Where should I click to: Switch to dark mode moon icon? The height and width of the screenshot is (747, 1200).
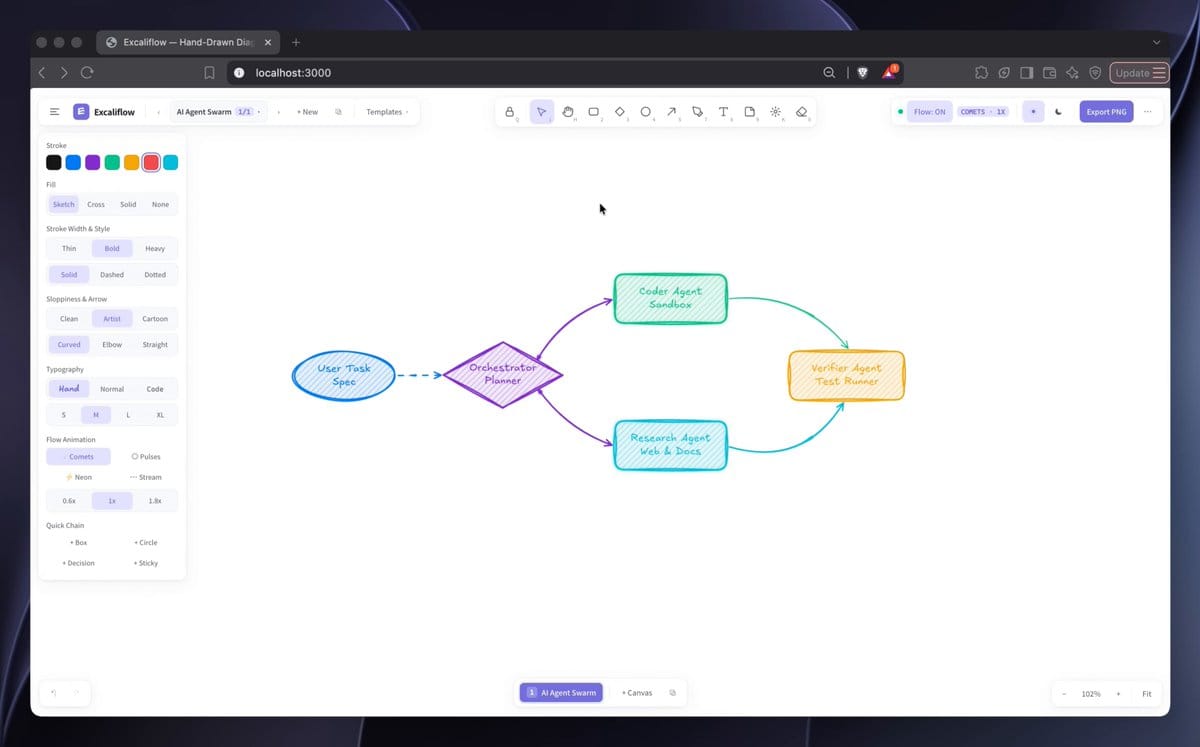pyautogui.click(x=1058, y=112)
